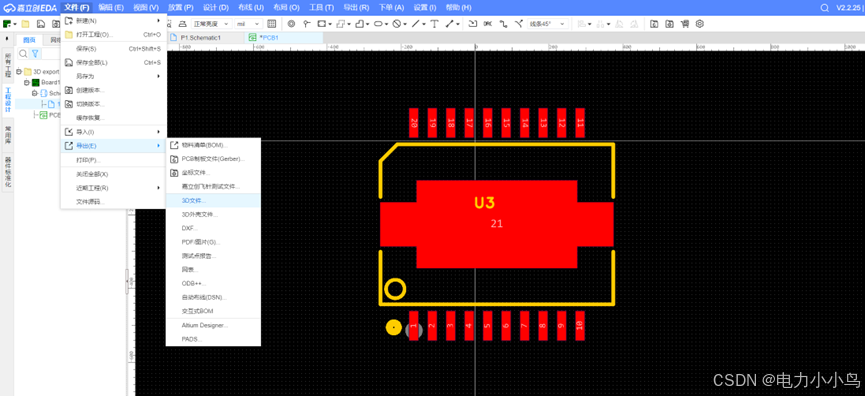Open the 视图 (V) menu
The width and height of the screenshot is (865, 396).
[x=146, y=8]
